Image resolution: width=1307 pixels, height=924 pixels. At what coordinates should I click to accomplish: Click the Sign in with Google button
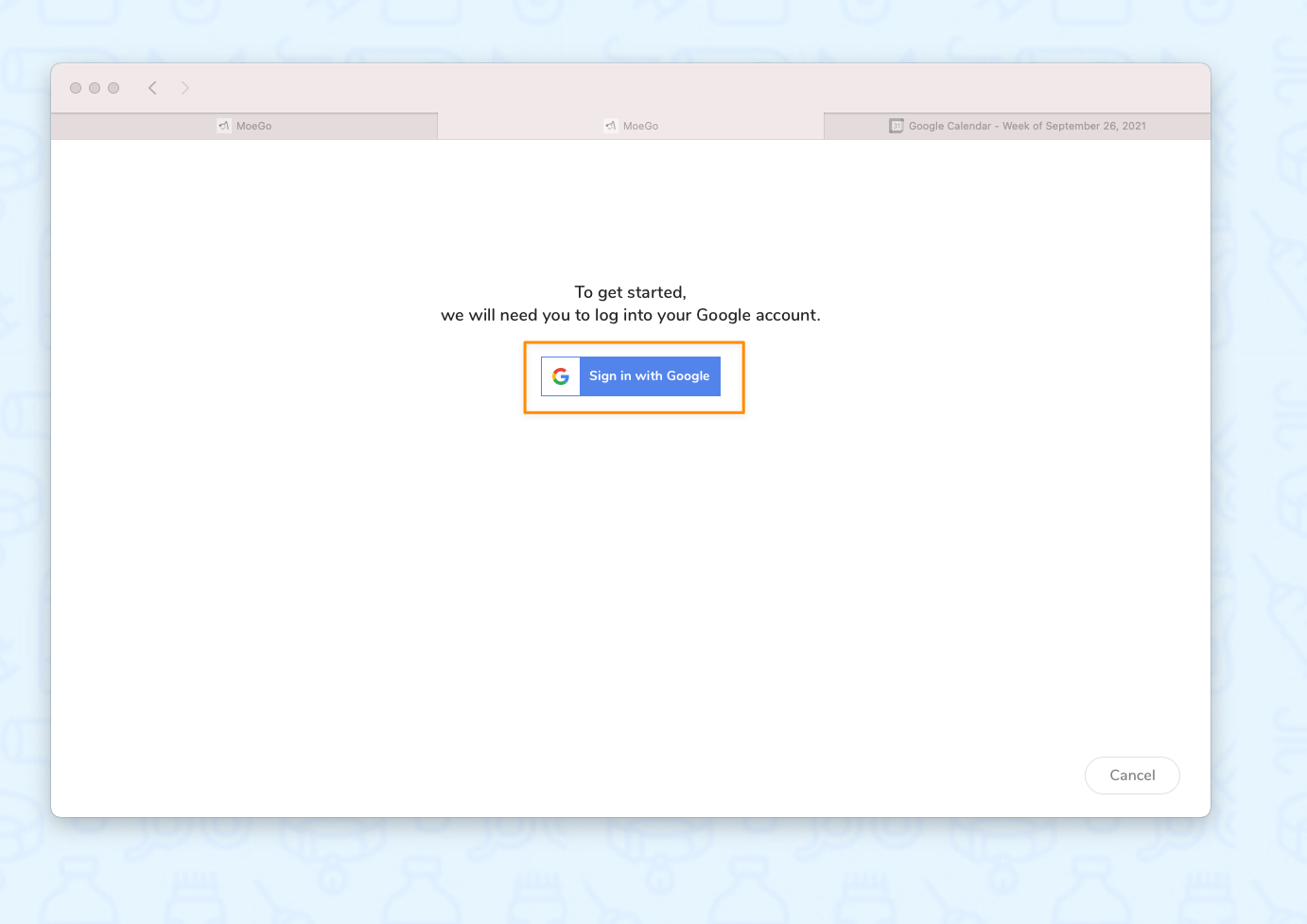(631, 376)
